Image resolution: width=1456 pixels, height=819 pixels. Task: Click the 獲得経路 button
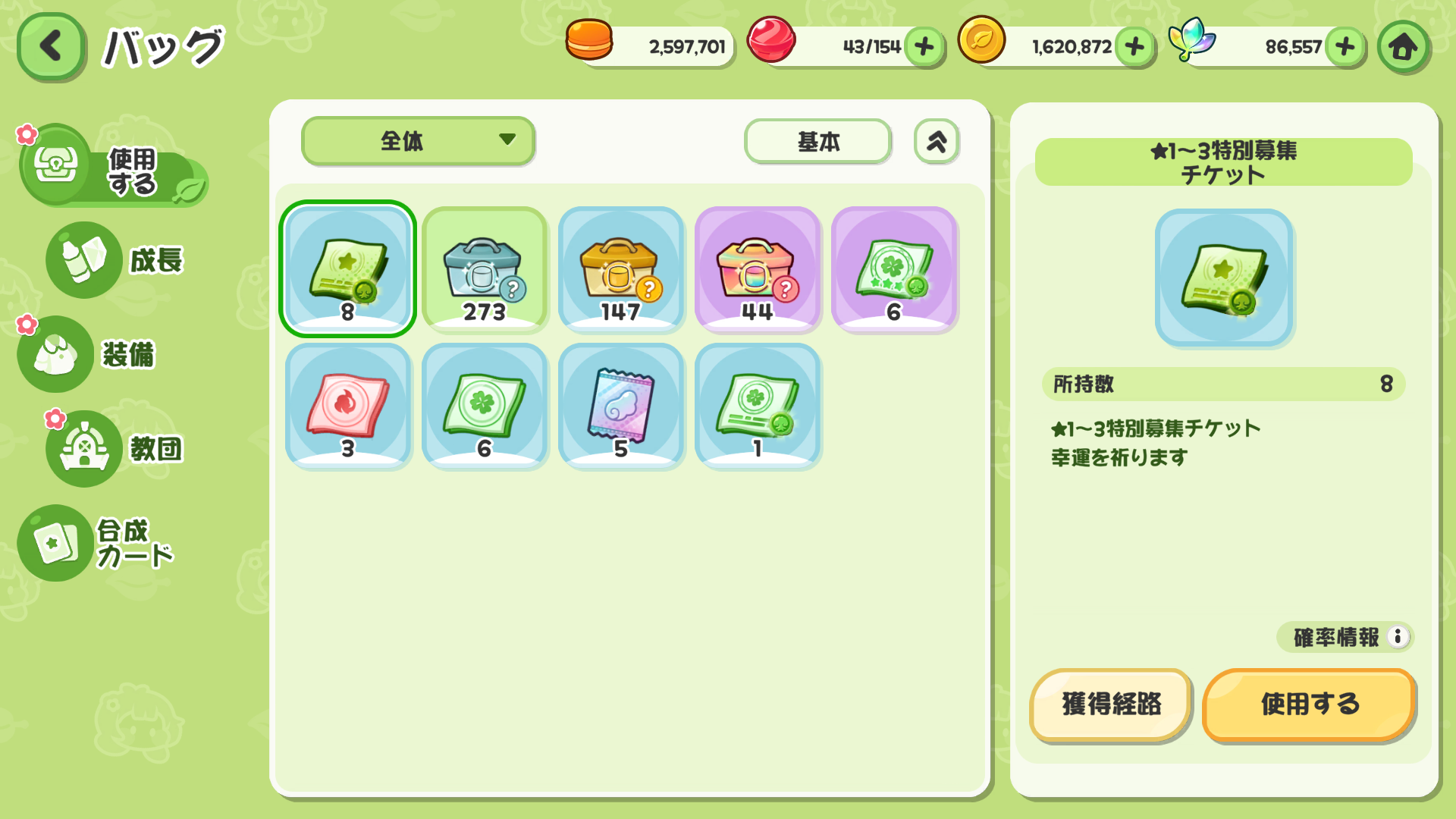tap(1111, 704)
